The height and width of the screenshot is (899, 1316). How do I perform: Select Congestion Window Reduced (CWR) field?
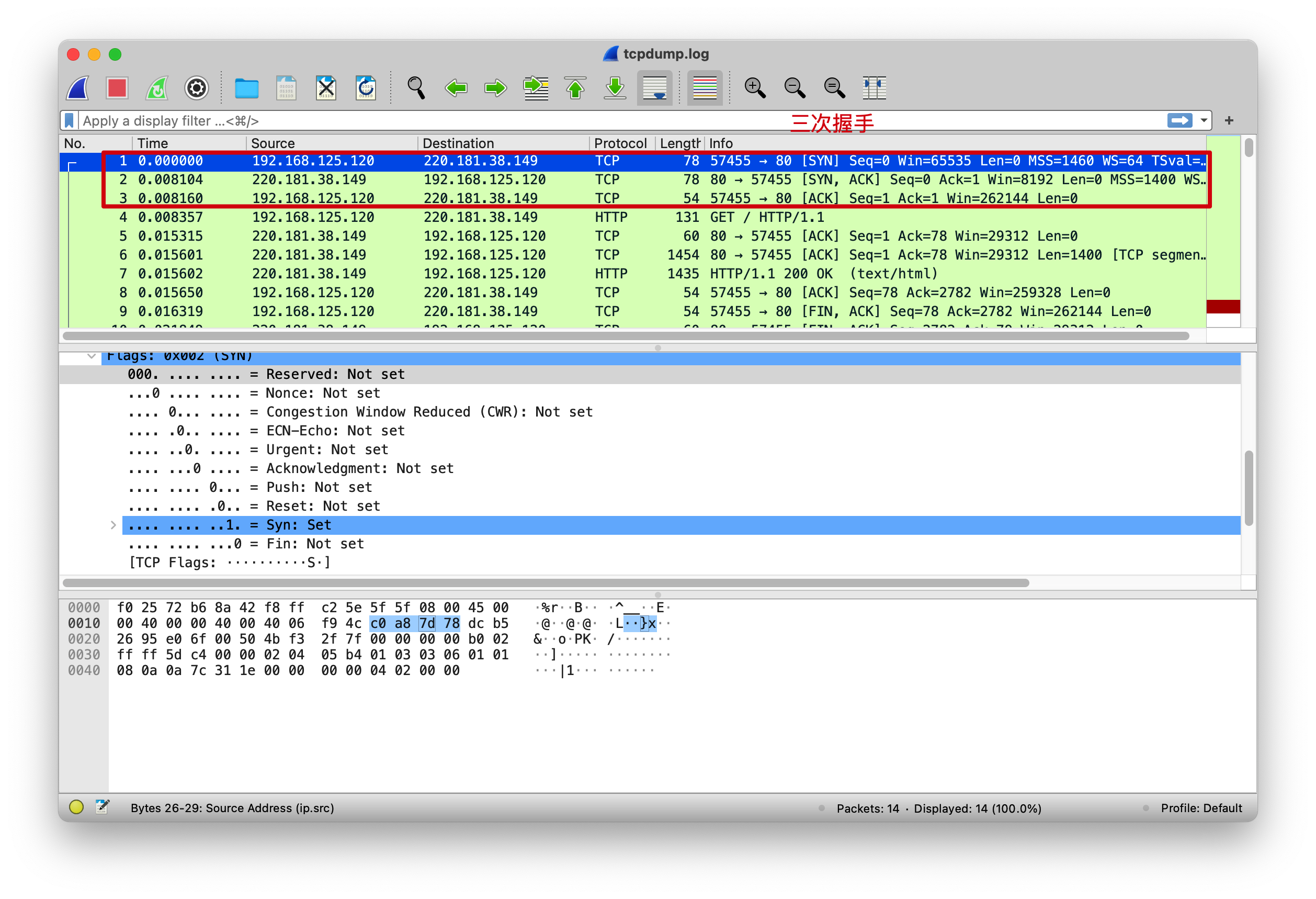[x=650, y=412]
